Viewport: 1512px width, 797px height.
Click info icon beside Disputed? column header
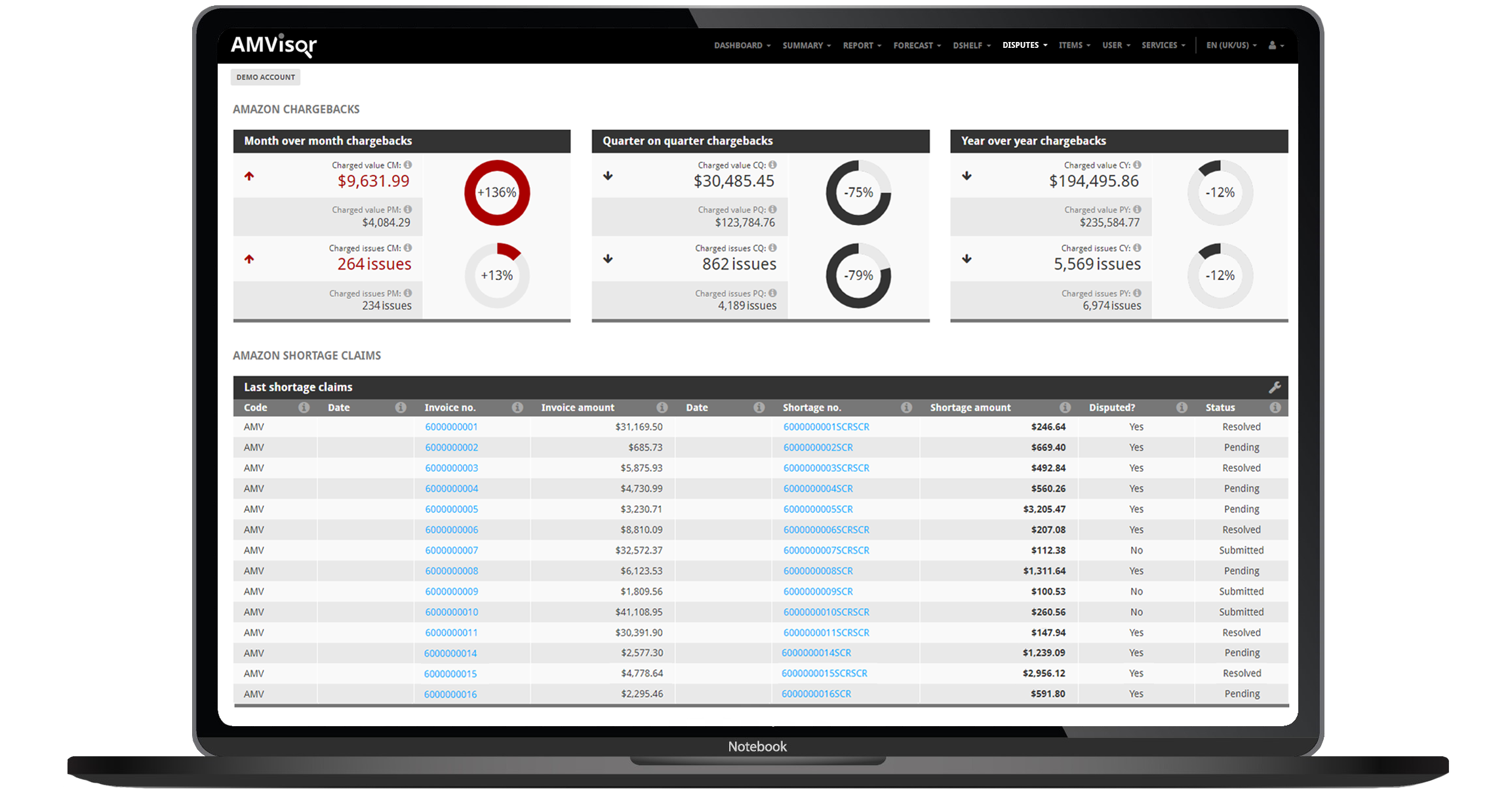[1182, 407]
